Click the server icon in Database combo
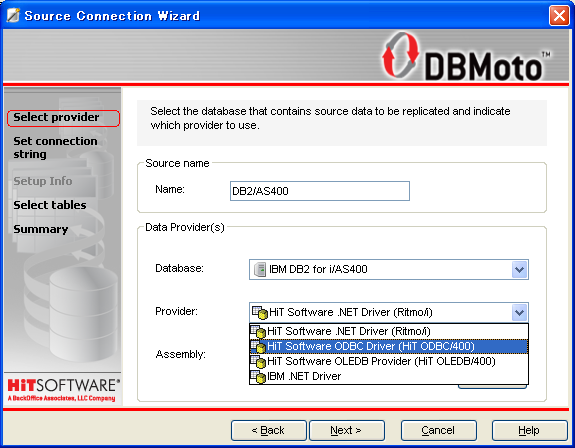Viewport: 575px width, 448px height. coord(260,269)
